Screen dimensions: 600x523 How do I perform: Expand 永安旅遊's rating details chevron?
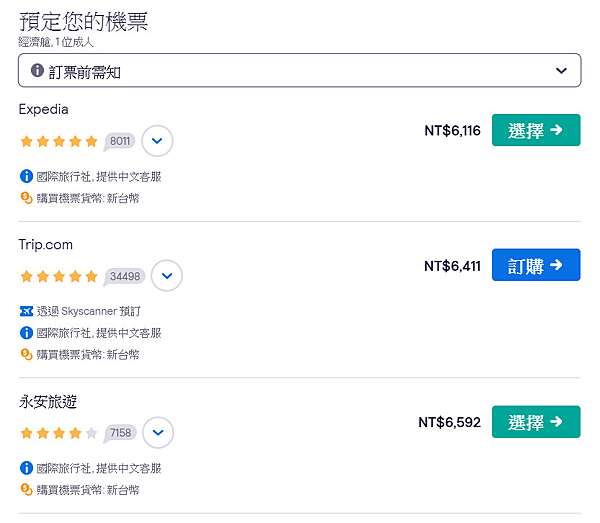click(x=158, y=432)
